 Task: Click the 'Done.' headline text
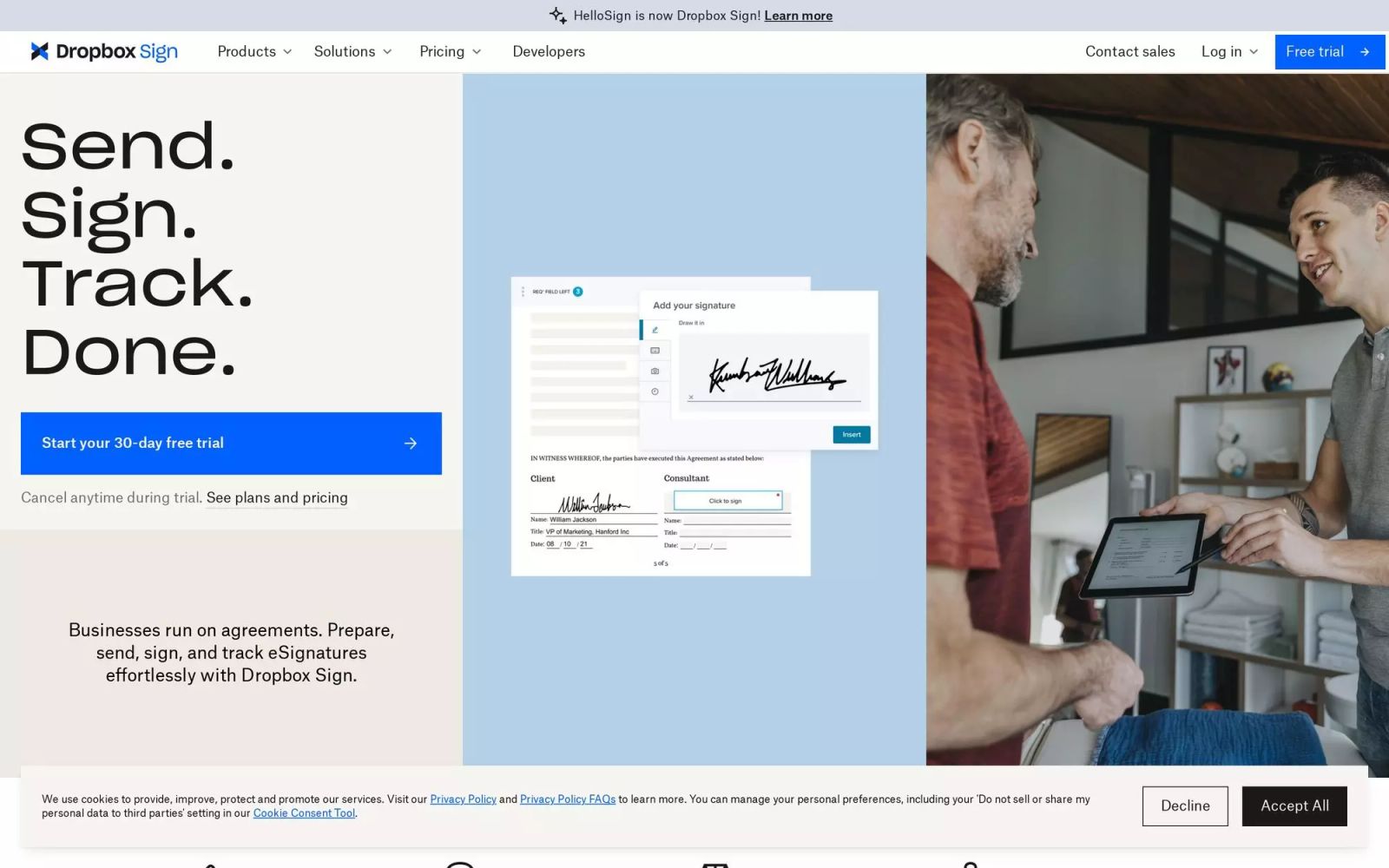128,352
